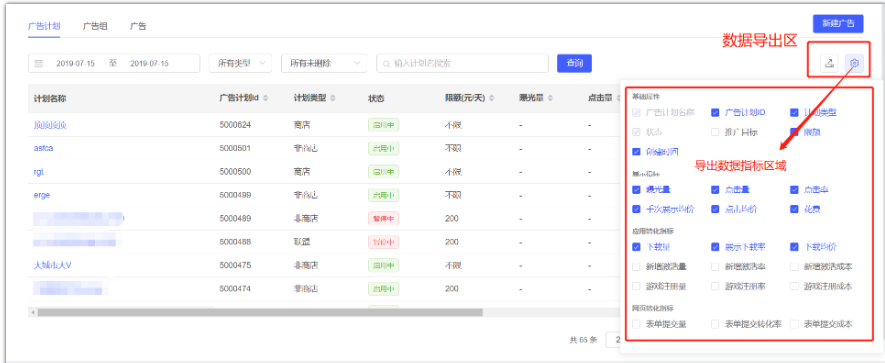Open the 所有未删除 dropdown
This screenshot has width=885, height=363.
pos(324,64)
